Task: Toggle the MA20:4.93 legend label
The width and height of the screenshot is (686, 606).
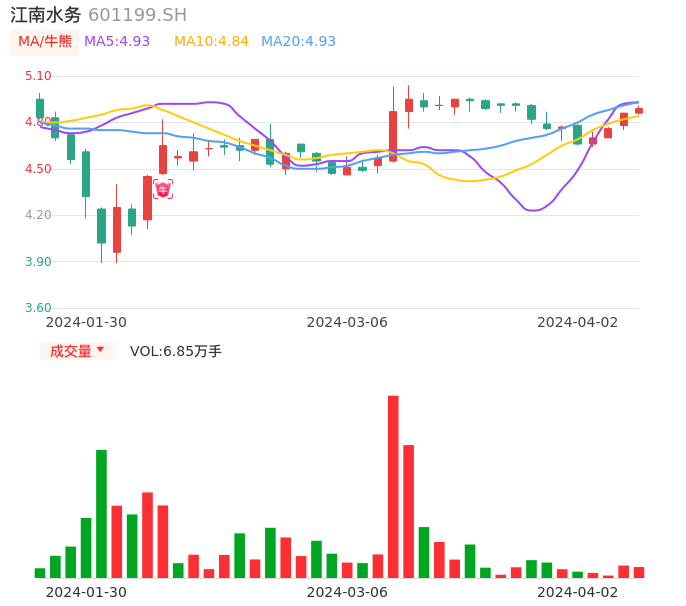Action: click(298, 42)
